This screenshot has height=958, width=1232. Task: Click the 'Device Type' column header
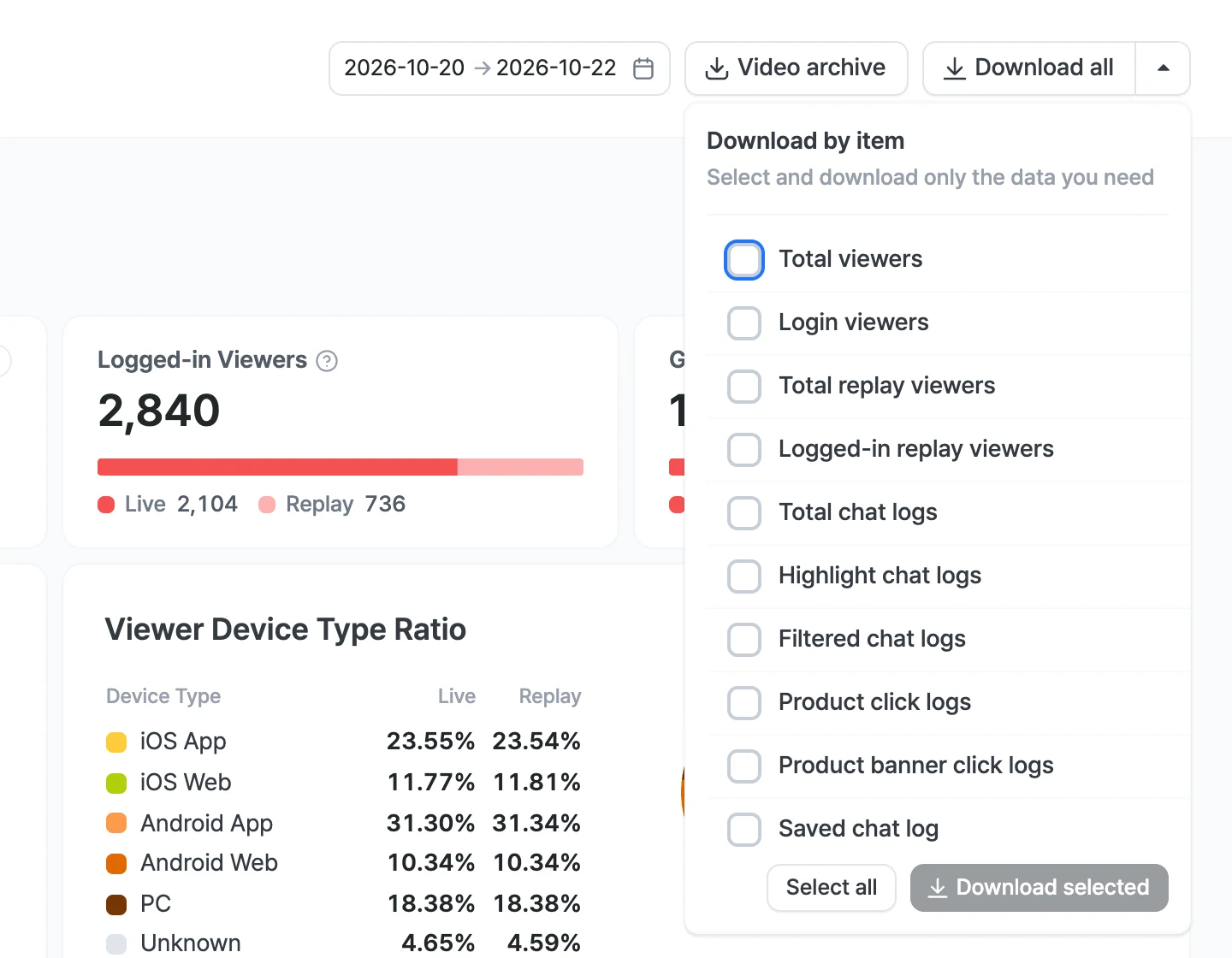[x=163, y=696]
